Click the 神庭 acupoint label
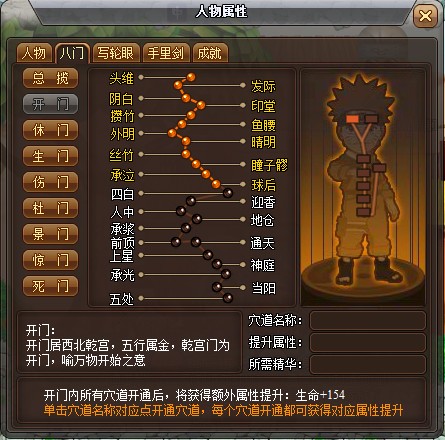 coord(262,265)
